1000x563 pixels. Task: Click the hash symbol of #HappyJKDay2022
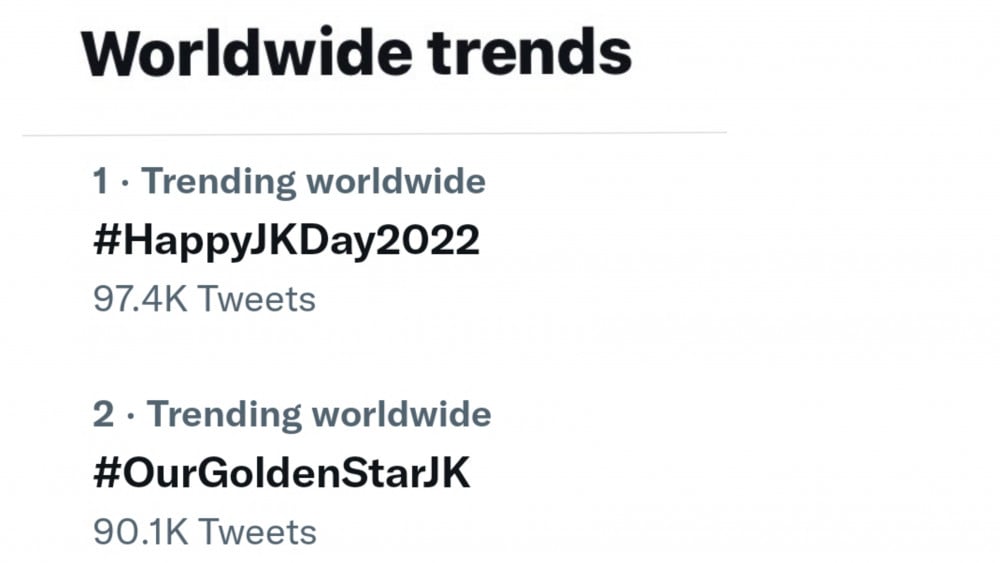click(107, 241)
